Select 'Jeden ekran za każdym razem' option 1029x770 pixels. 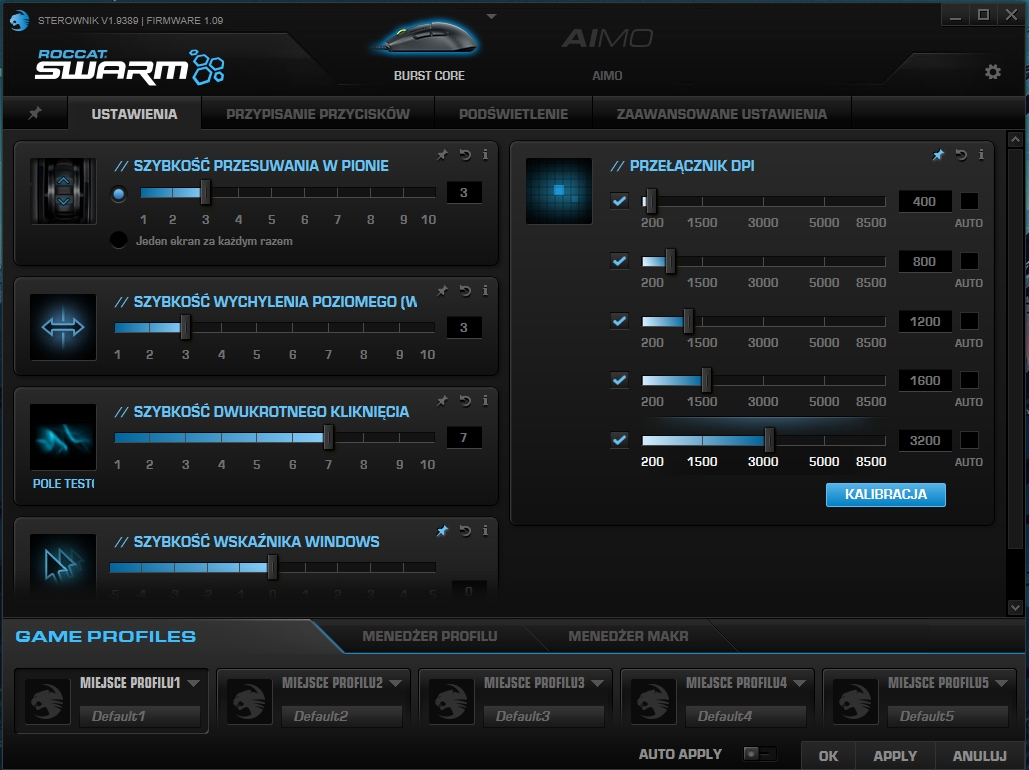click(x=119, y=240)
